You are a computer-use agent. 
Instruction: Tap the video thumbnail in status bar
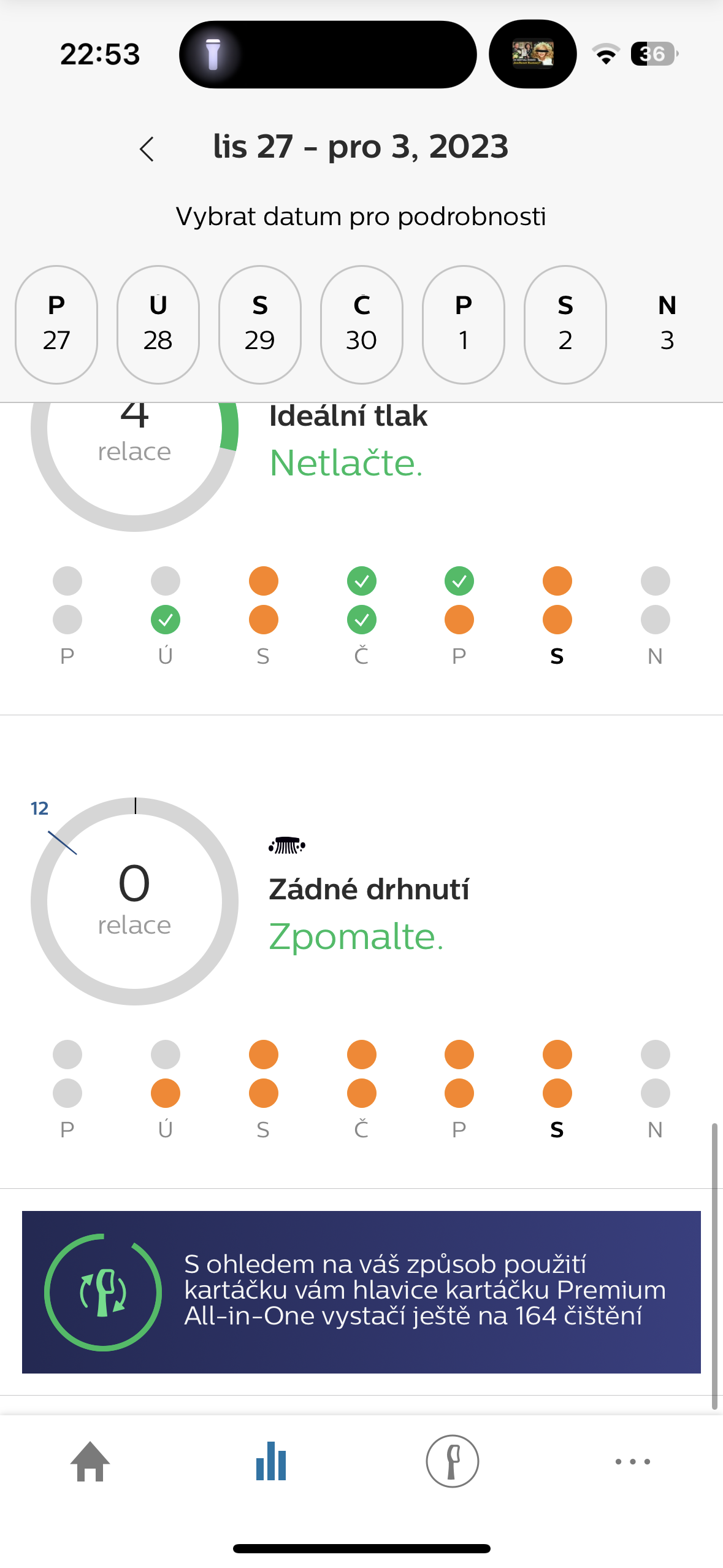pos(532,55)
